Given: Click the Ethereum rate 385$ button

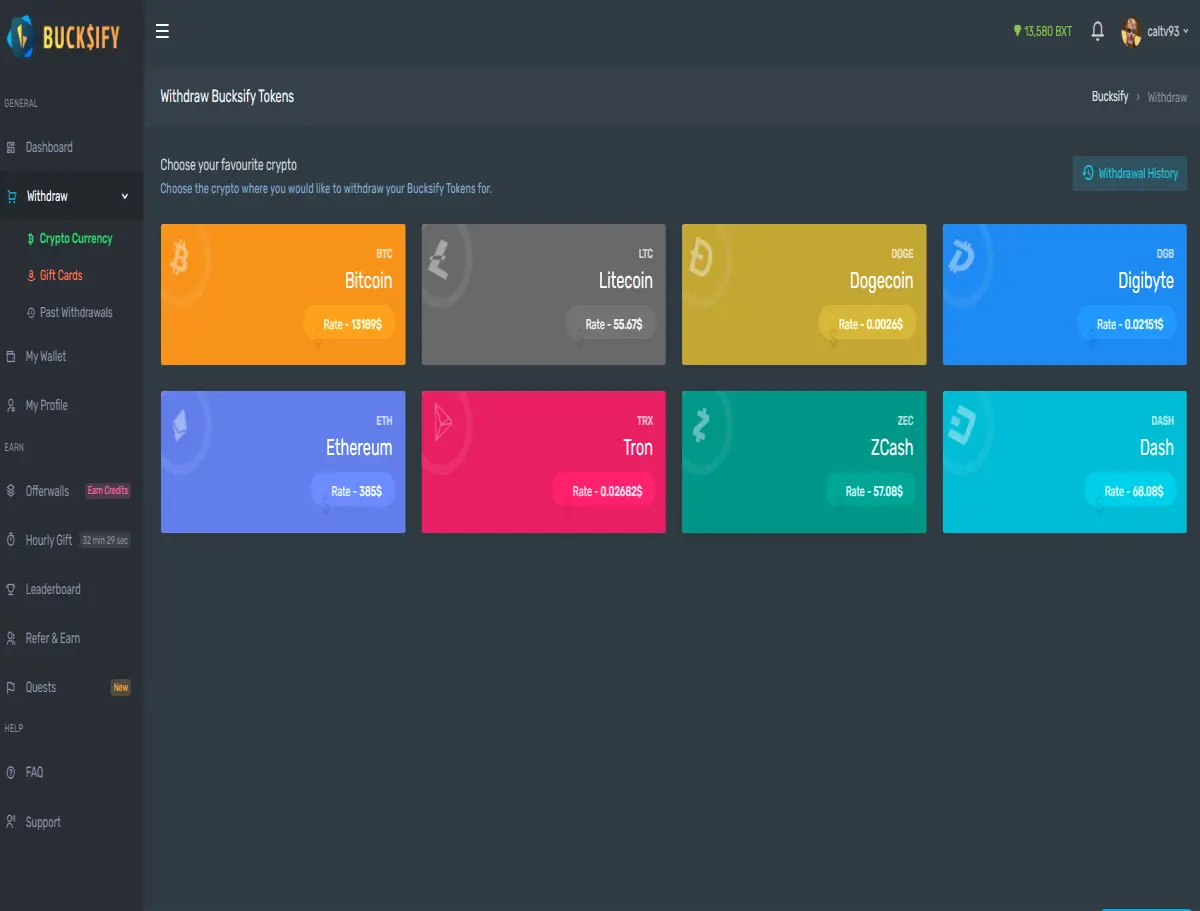Looking at the screenshot, I should (354, 491).
